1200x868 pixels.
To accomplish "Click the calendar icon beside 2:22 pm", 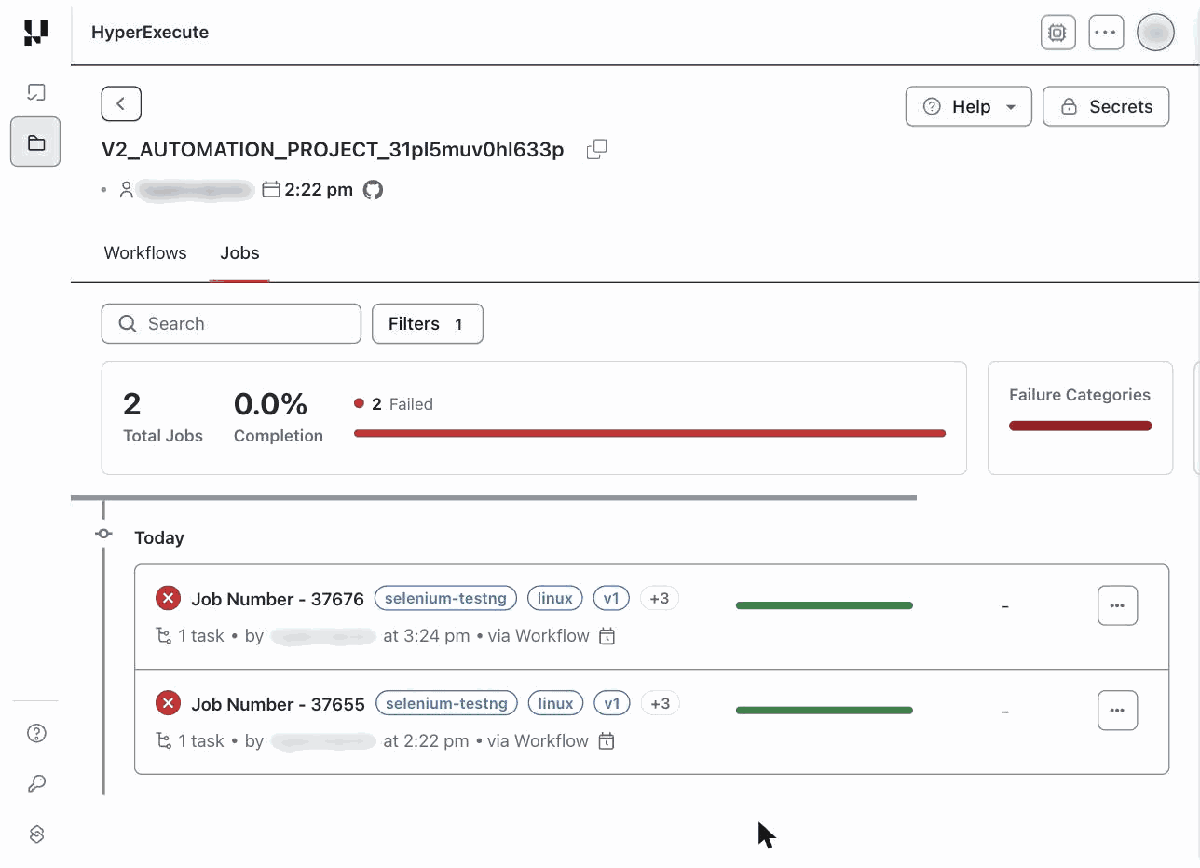I will tap(270, 189).
